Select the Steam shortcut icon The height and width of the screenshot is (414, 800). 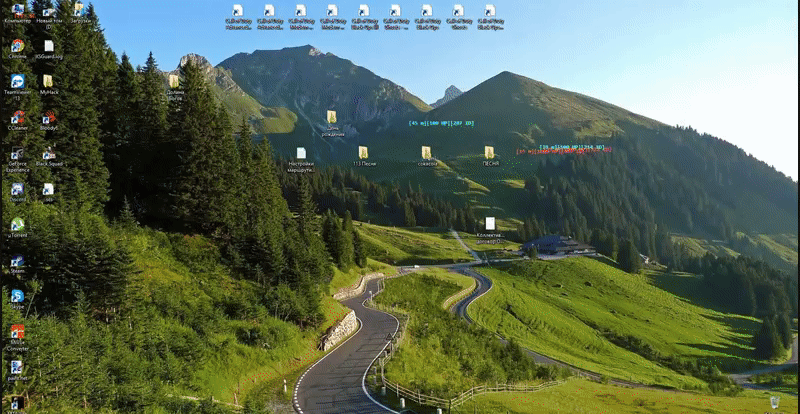pyautogui.click(x=17, y=261)
